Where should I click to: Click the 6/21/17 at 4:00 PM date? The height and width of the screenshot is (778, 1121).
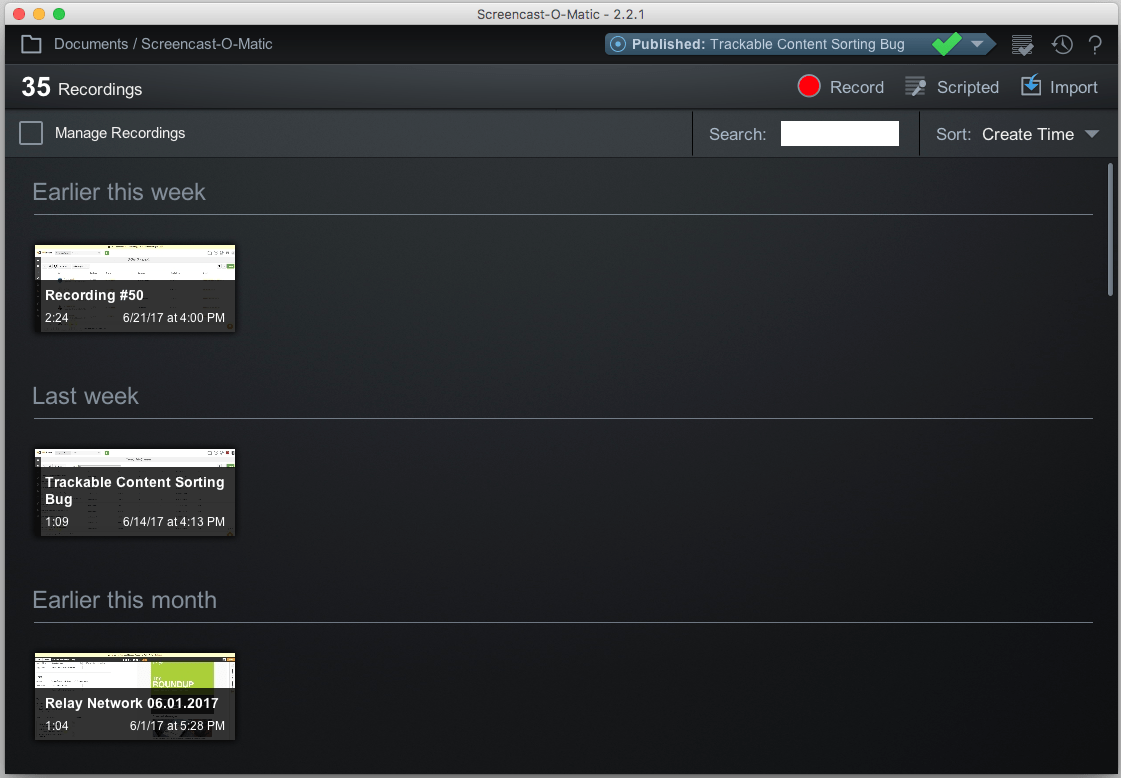[x=174, y=317]
